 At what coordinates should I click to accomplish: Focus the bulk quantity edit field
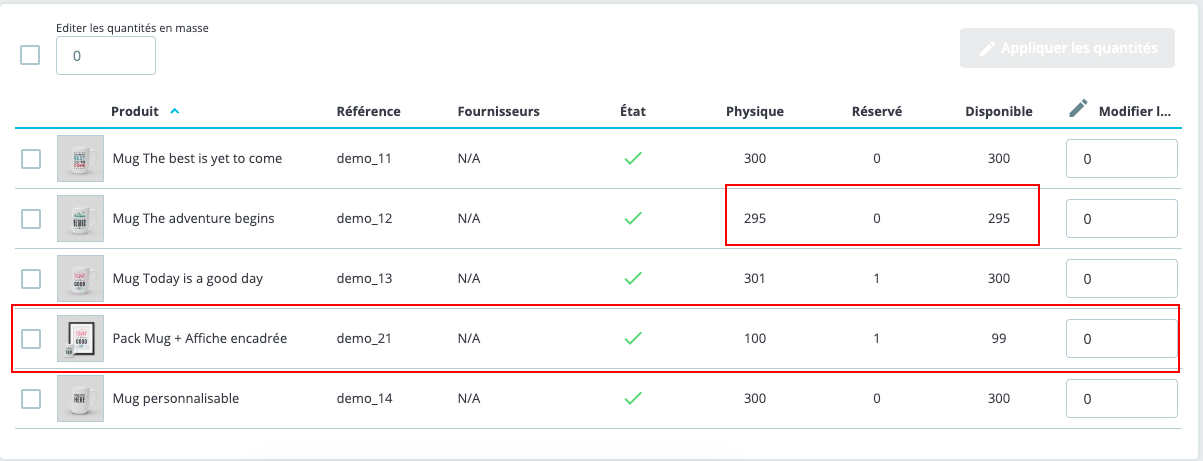106,57
